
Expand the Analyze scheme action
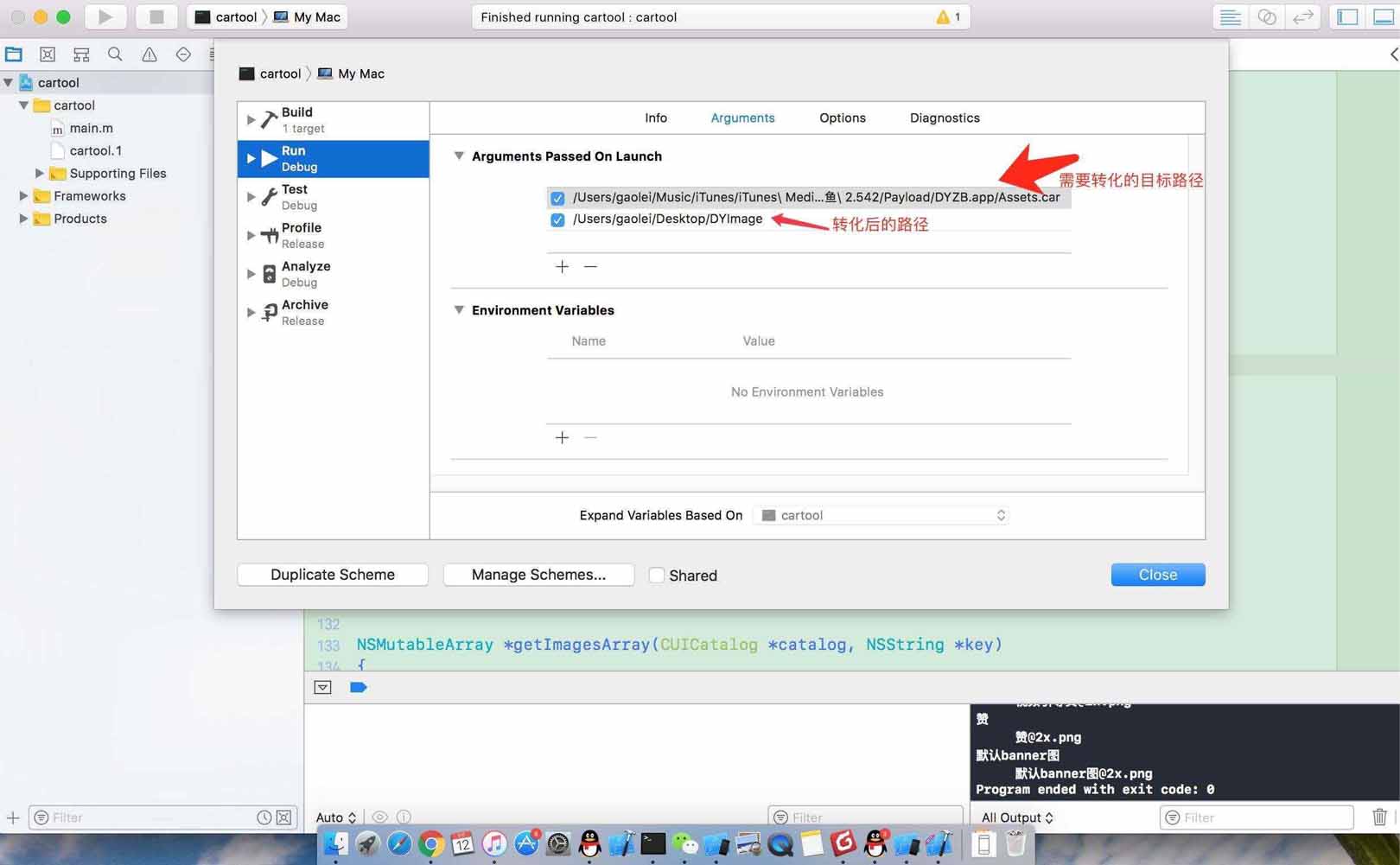click(251, 274)
